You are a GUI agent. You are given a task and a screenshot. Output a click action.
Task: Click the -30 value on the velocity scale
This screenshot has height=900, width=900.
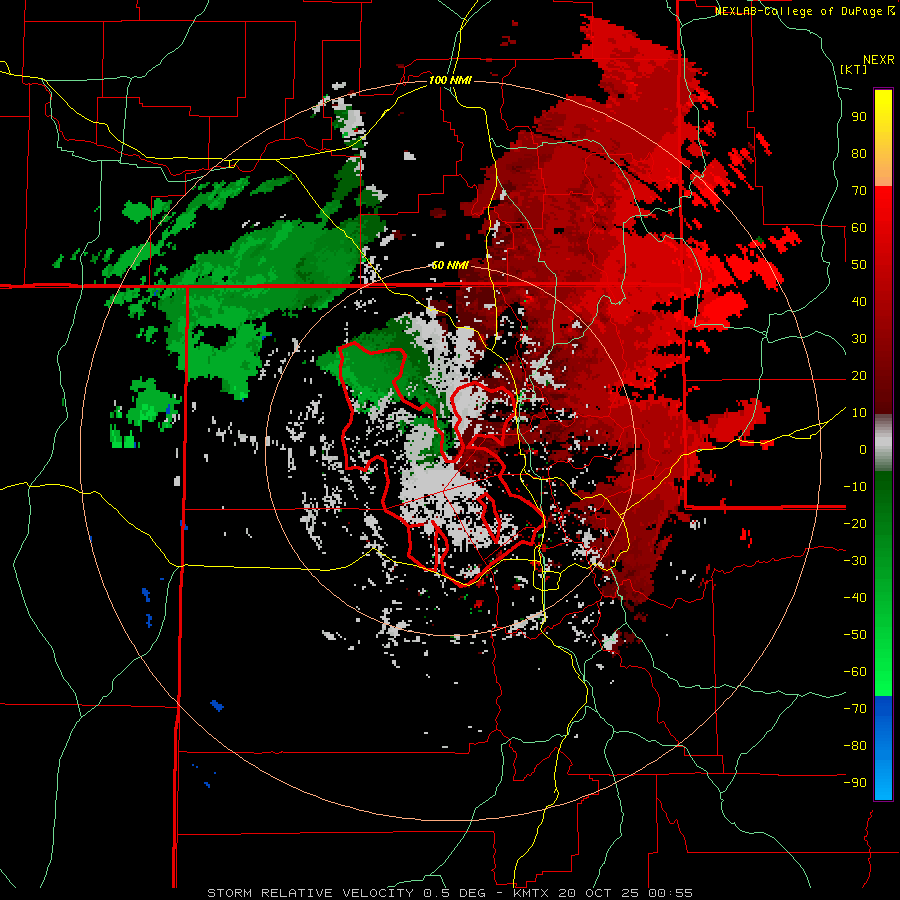coord(855,561)
